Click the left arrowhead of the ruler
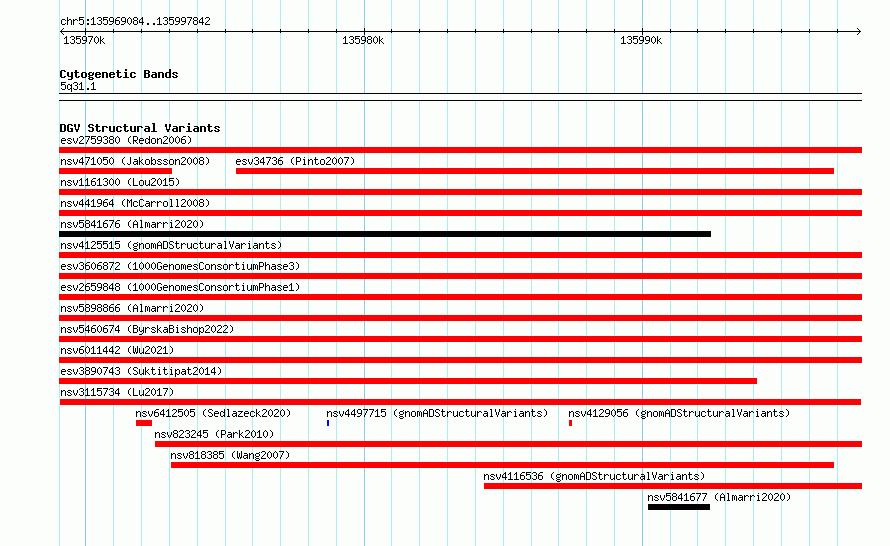 click(62, 31)
